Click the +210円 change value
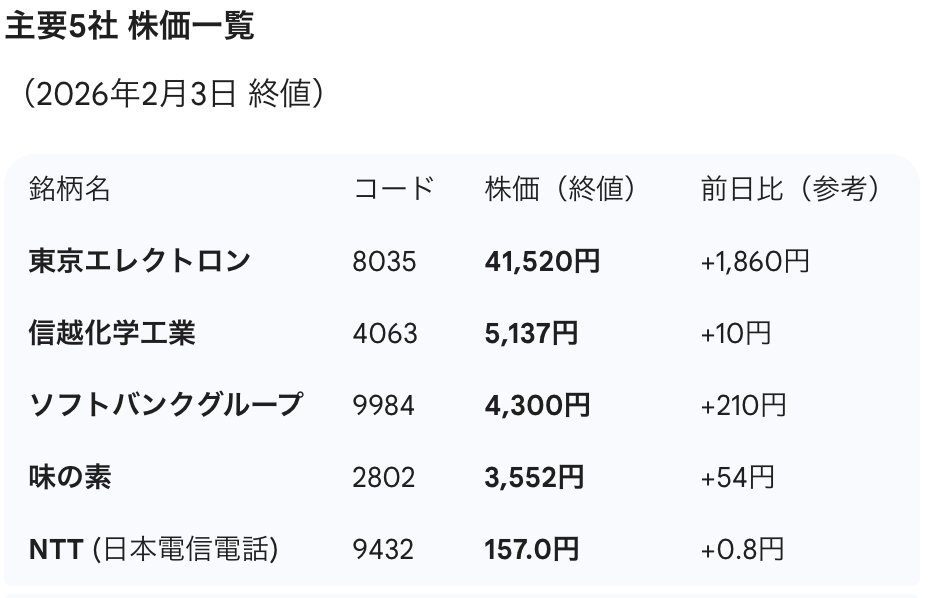The height and width of the screenshot is (598, 952). [743, 405]
